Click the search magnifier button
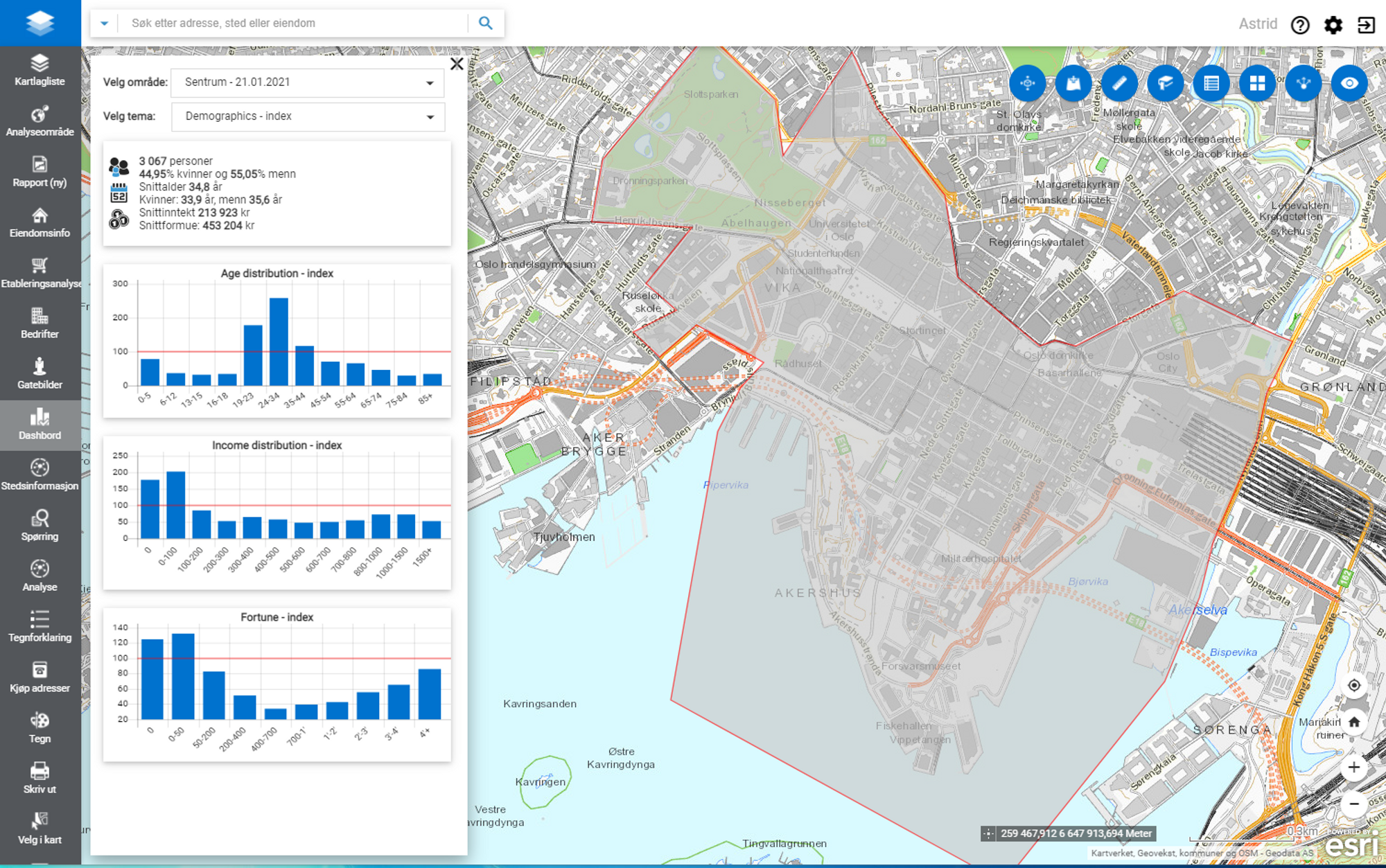This screenshot has height=868, width=1386. [486, 24]
